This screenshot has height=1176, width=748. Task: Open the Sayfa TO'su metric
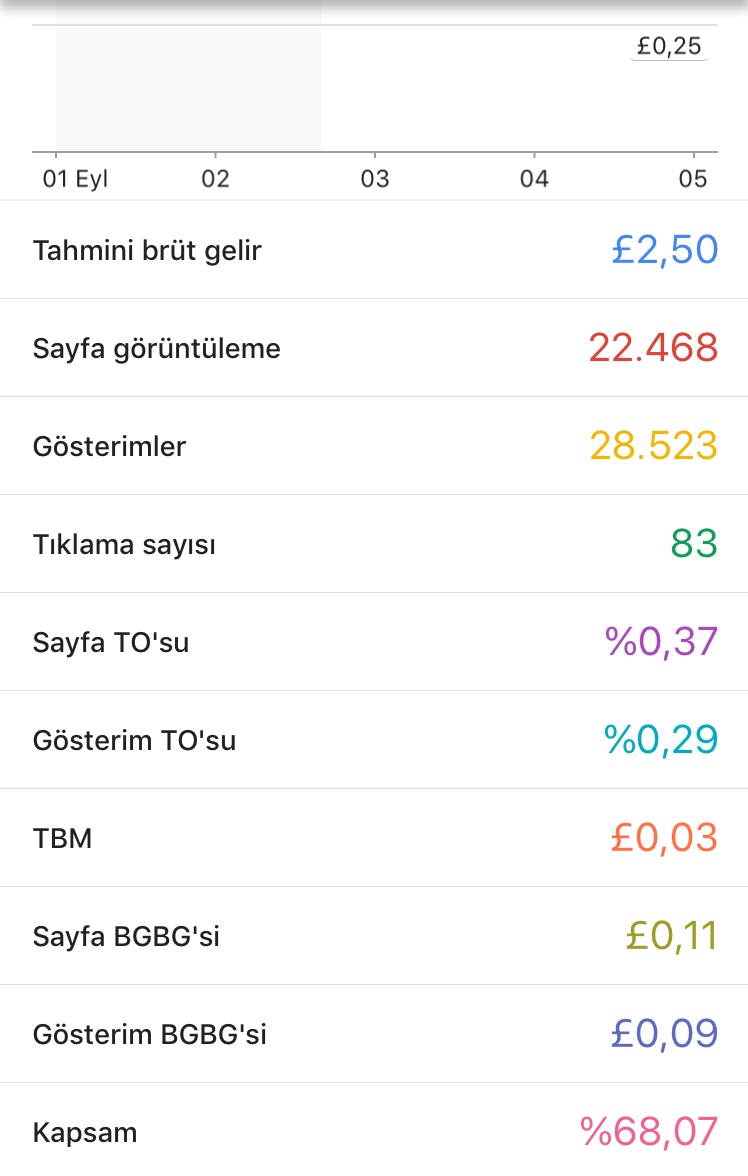click(374, 642)
